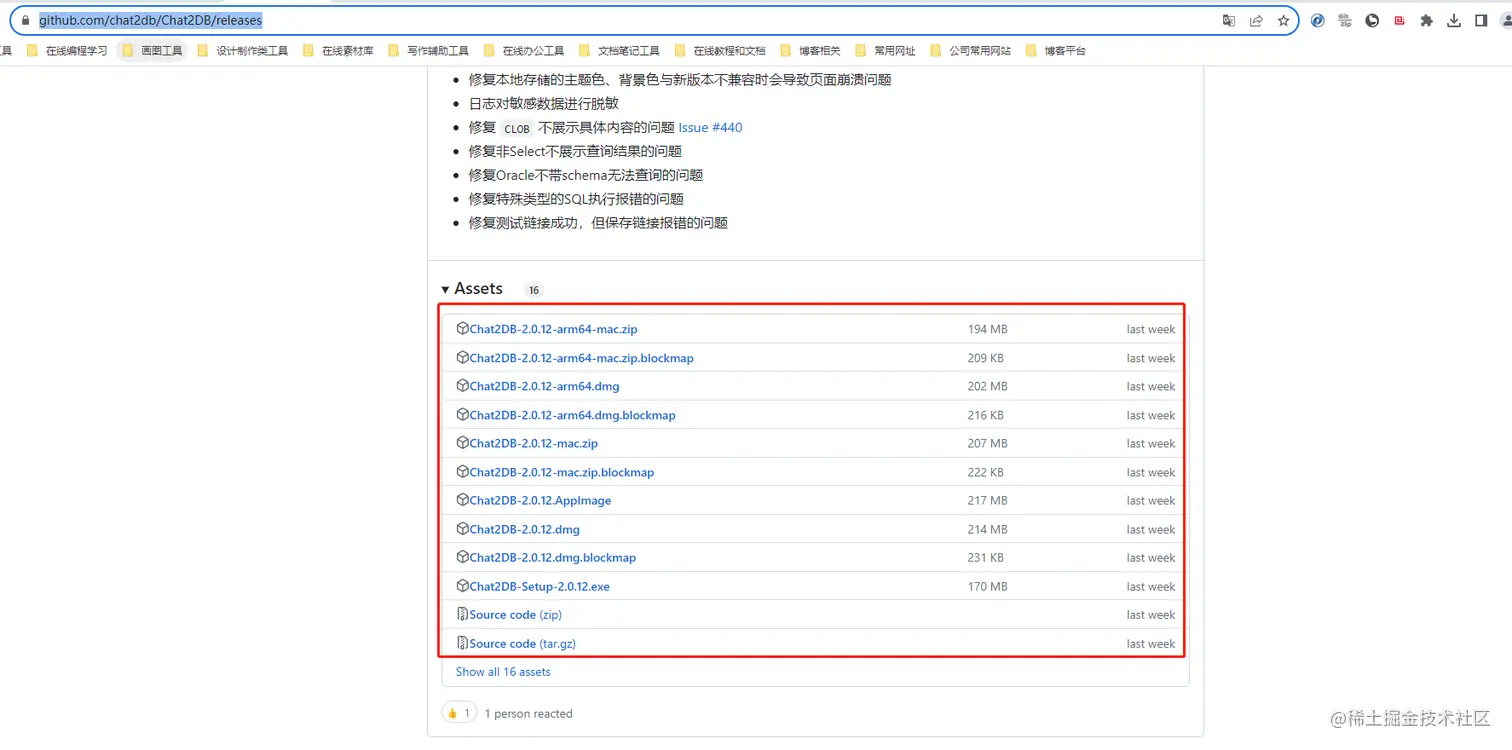
Task: Download Chat2DB-2.0.12.dmg.blockmap
Action: coord(552,557)
